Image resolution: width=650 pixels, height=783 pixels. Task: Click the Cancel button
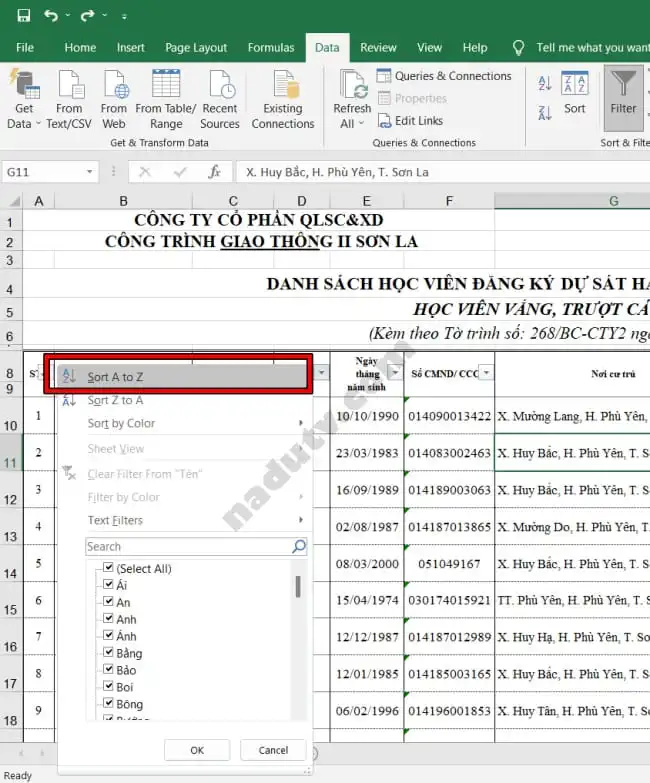click(273, 750)
